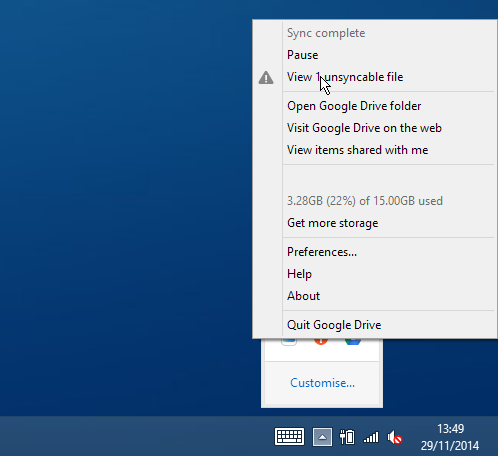Open the touch keyboard taskbar icon
The height and width of the screenshot is (456, 498).
(x=289, y=437)
